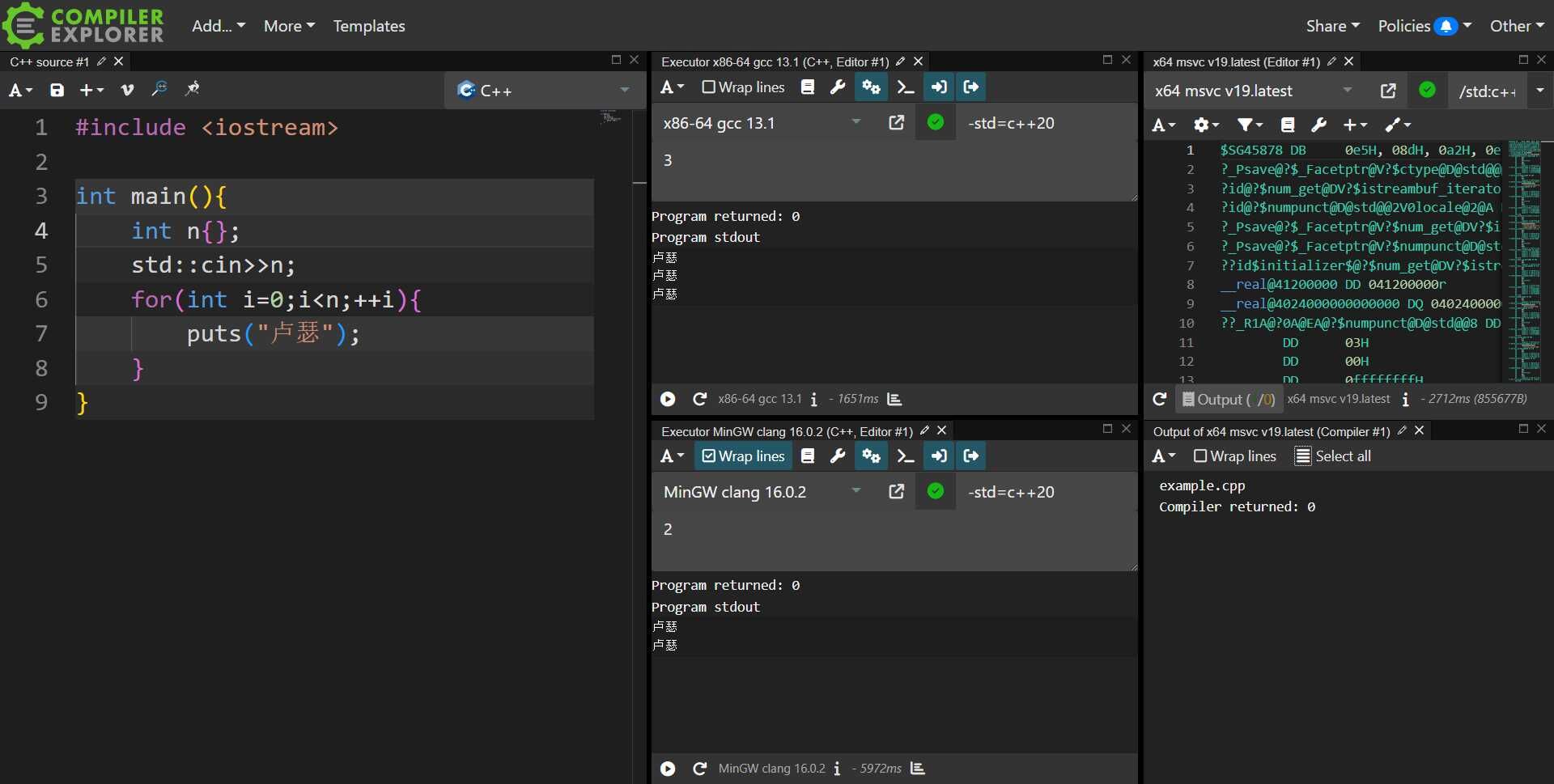Expand msvc compiler options flag dropdown arrow

1539,91
